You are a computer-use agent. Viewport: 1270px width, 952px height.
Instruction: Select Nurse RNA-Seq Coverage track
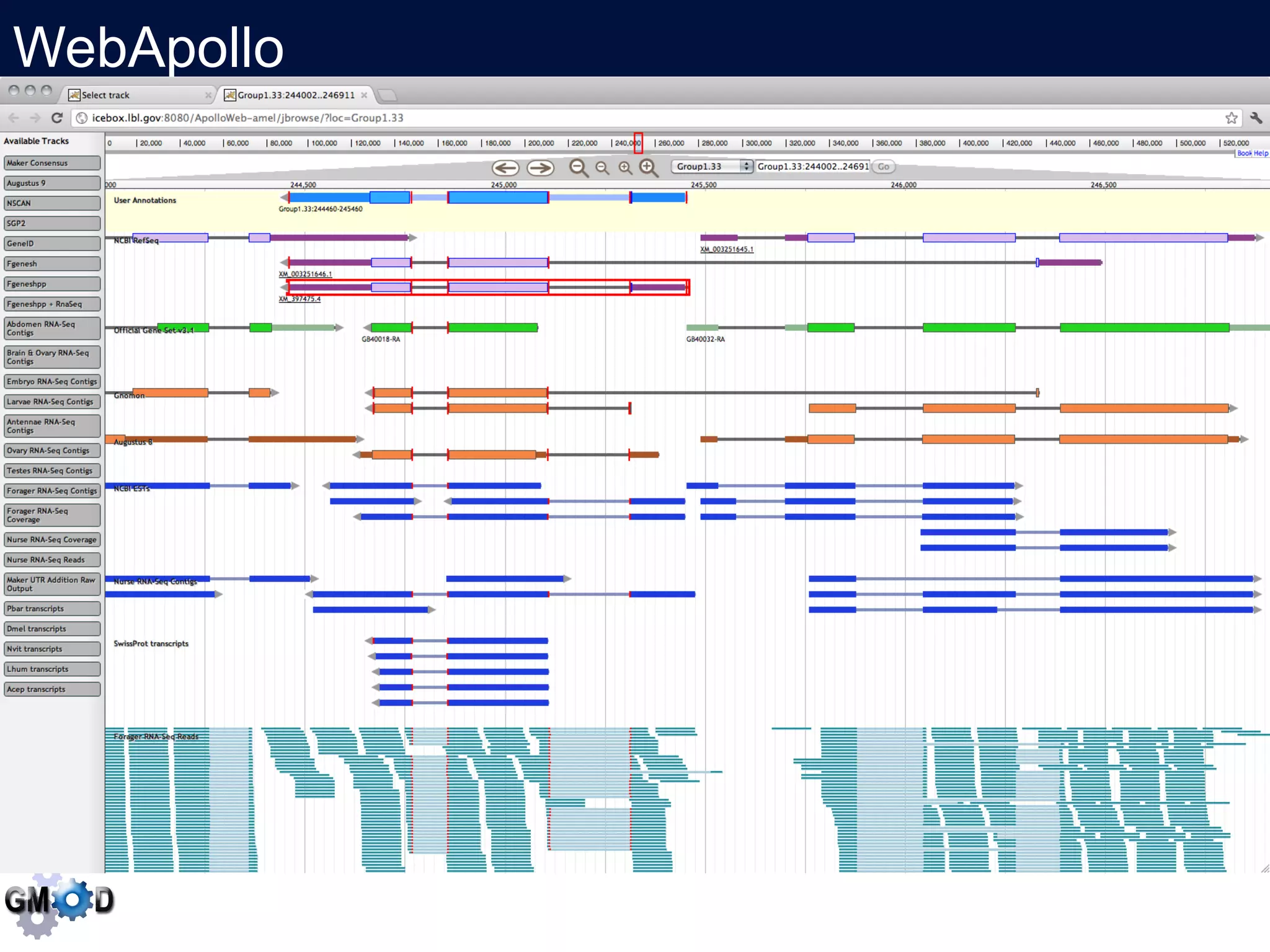[52, 540]
